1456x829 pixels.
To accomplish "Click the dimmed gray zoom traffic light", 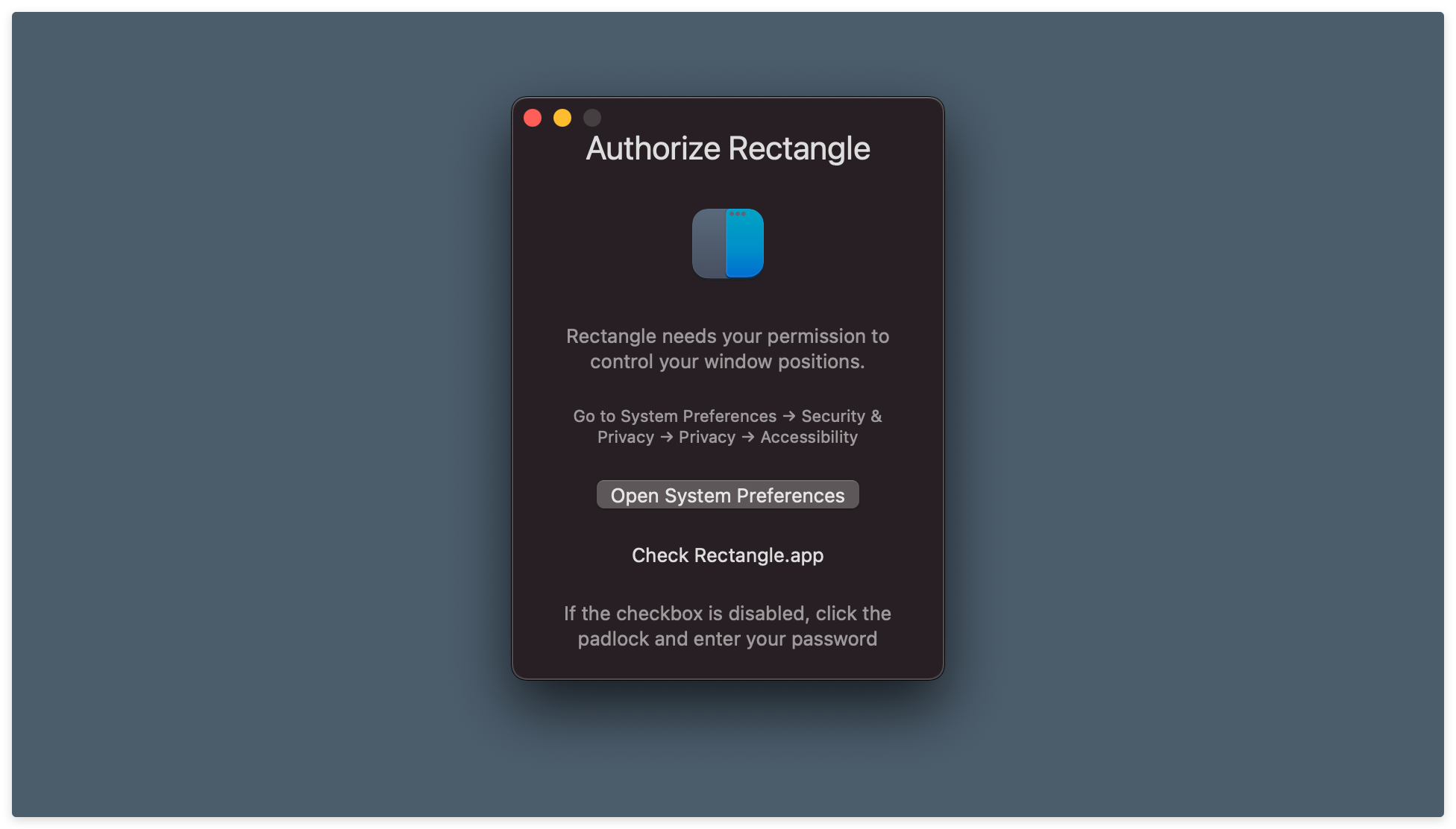I will (591, 117).
